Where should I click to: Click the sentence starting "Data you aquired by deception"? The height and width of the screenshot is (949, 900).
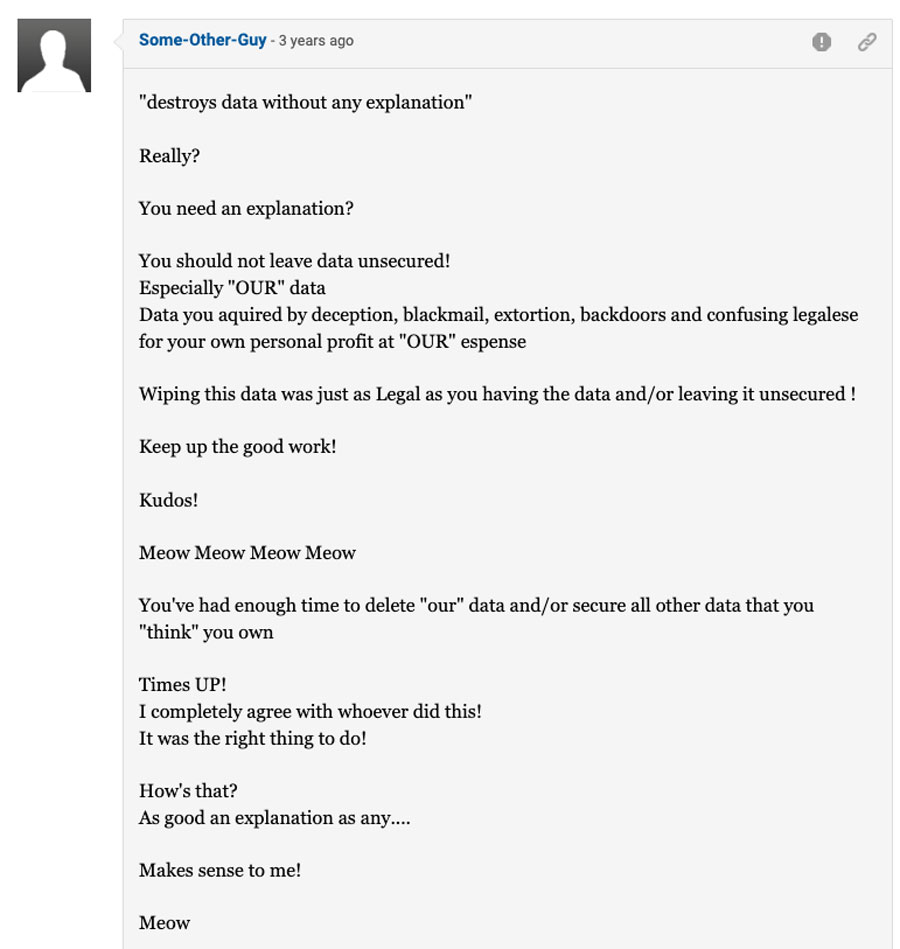(x=498, y=328)
